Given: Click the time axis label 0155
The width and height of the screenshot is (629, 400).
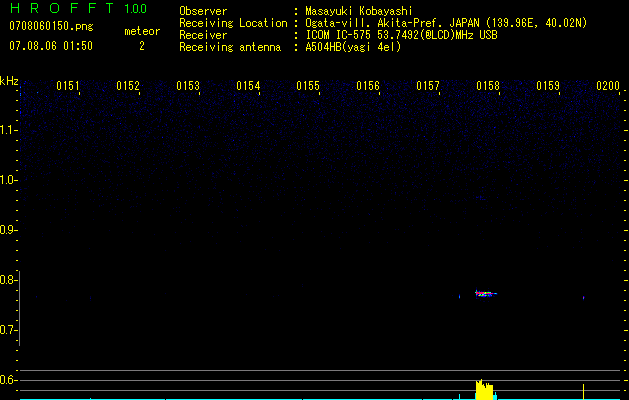Looking at the screenshot, I should tap(308, 86).
